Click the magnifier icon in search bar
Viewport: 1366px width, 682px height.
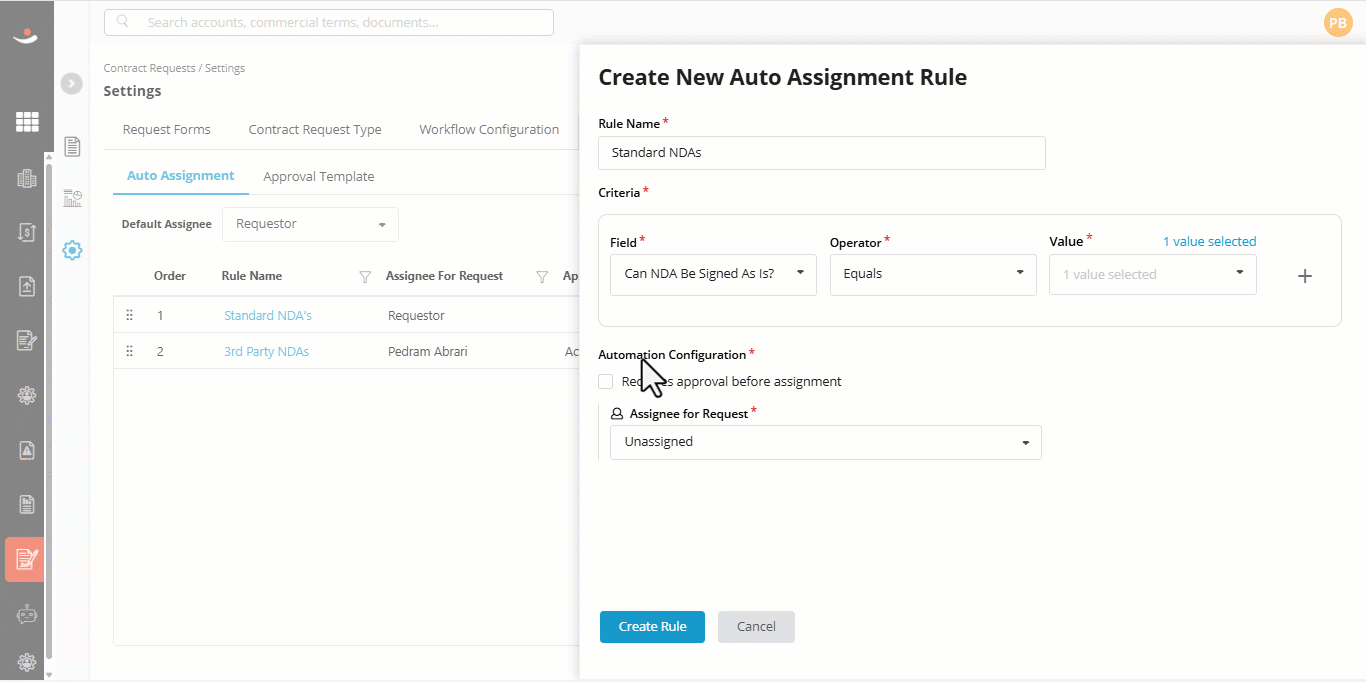tap(122, 22)
